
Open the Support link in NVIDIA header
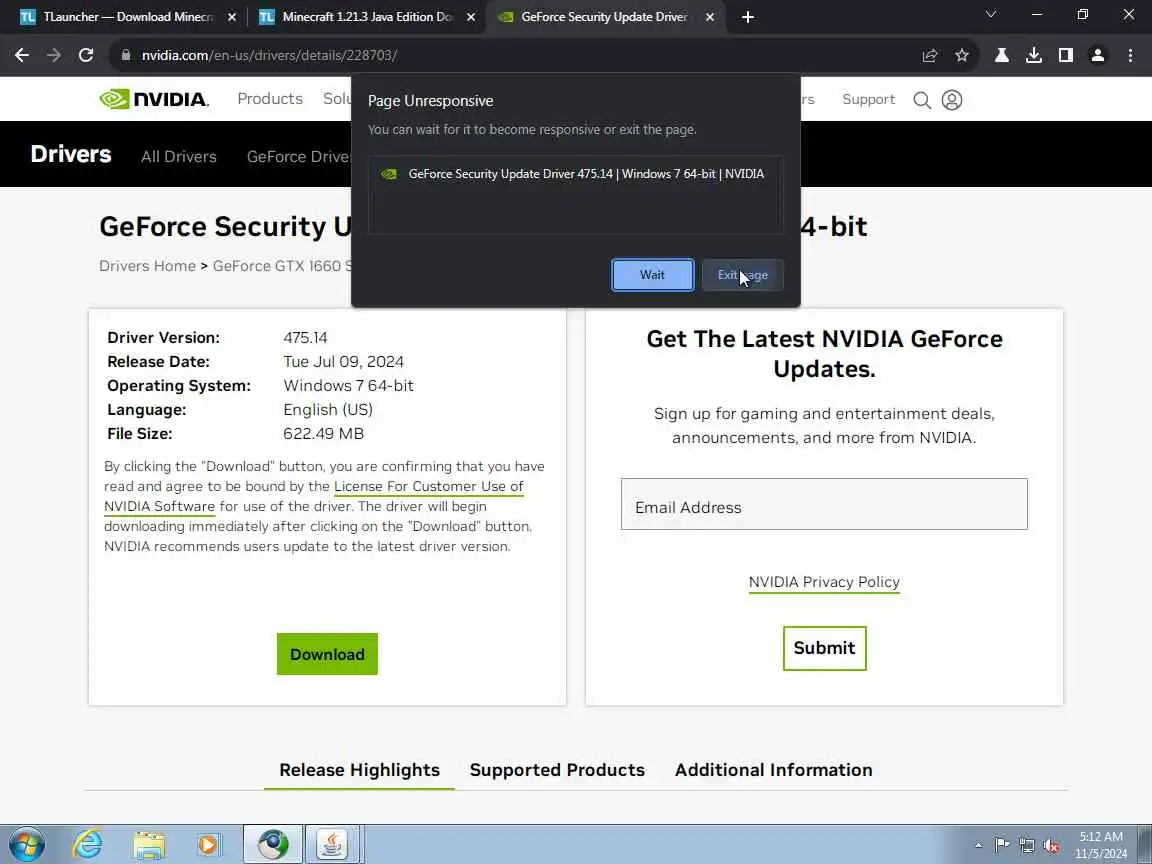[868, 99]
